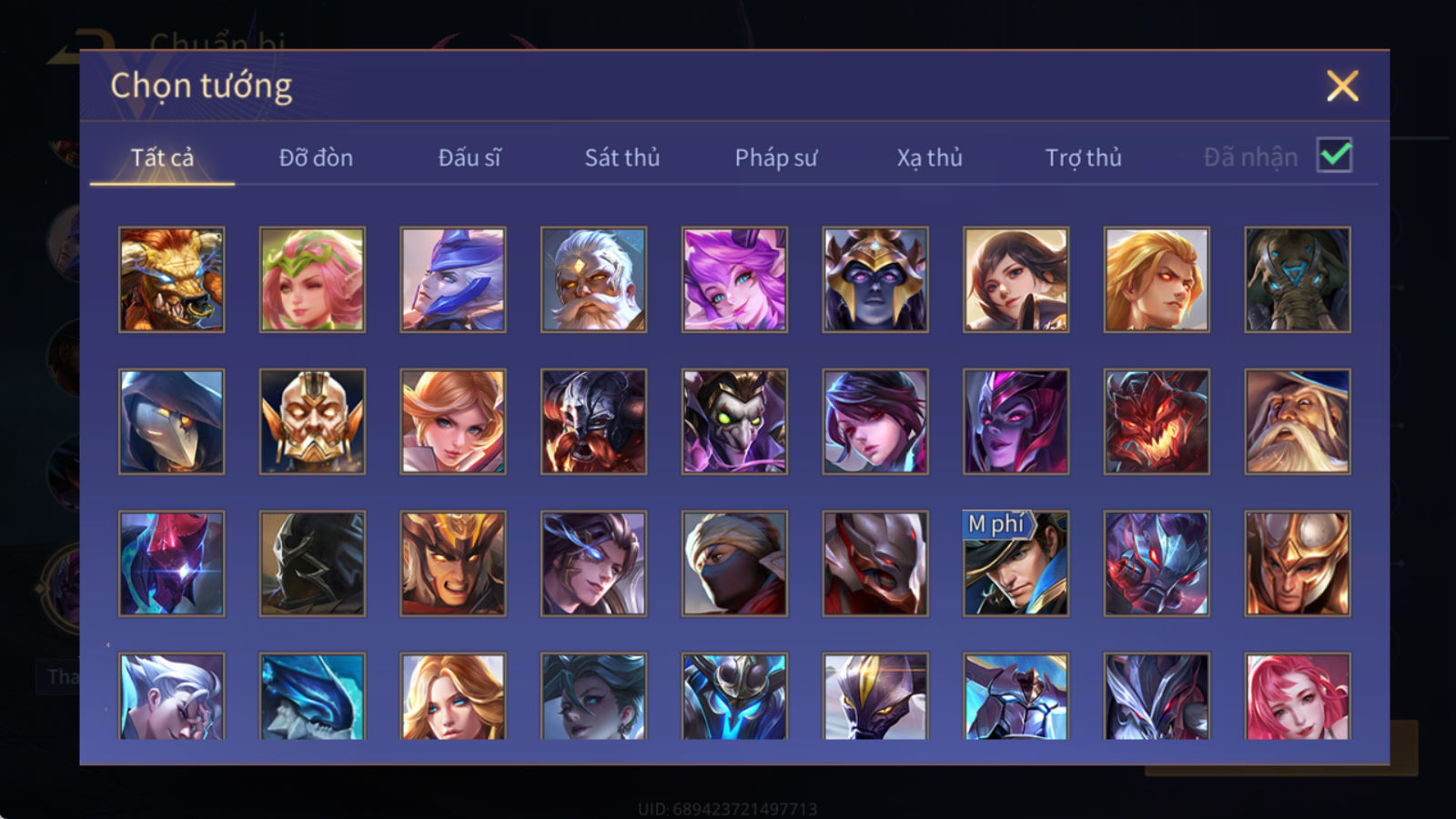
Task: Open the Sát thủ tab
Action: [x=622, y=157]
